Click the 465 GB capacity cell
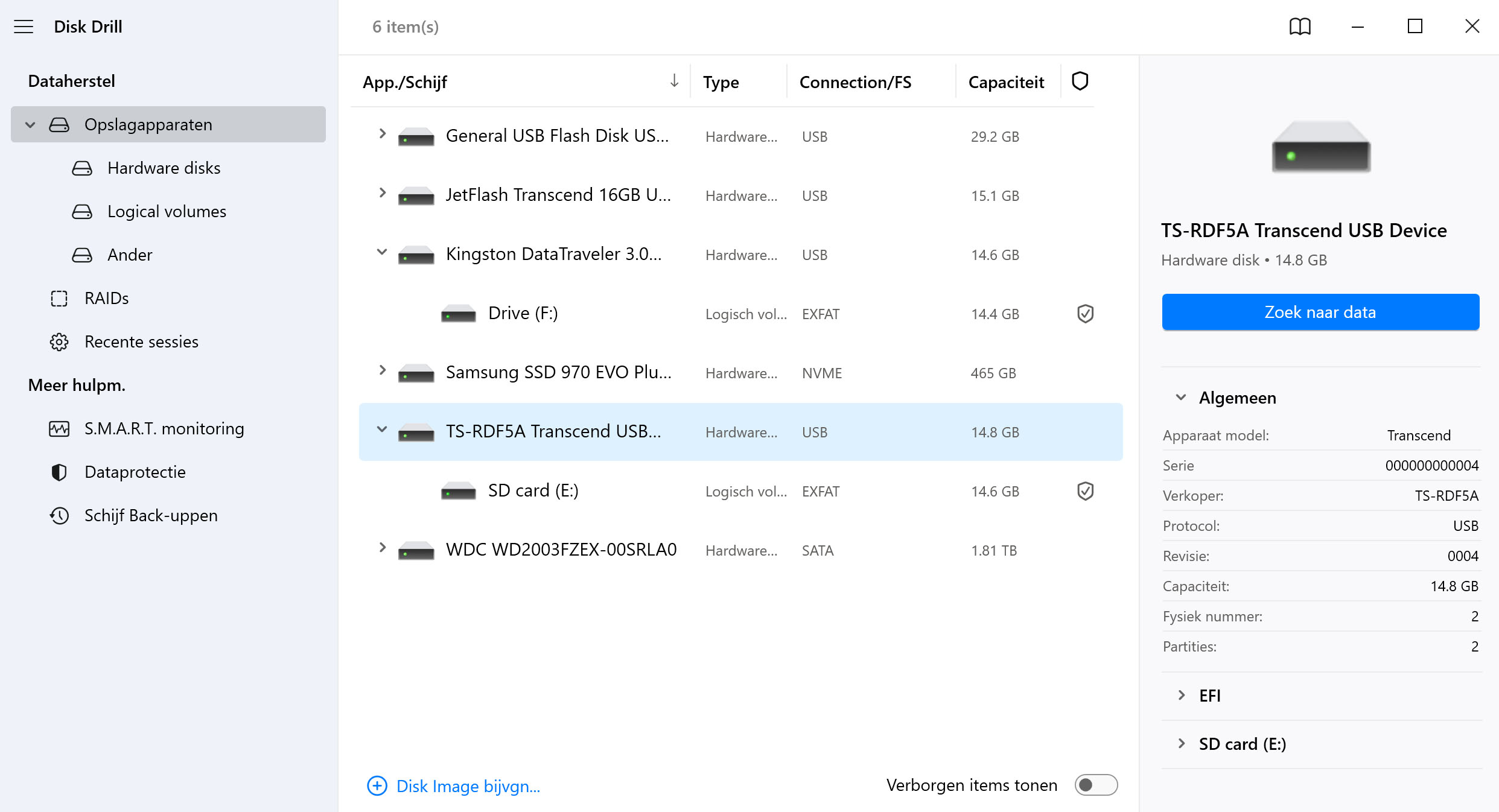The width and height of the screenshot is (1499, 812). pyautogui.click(x=993, y=373)
